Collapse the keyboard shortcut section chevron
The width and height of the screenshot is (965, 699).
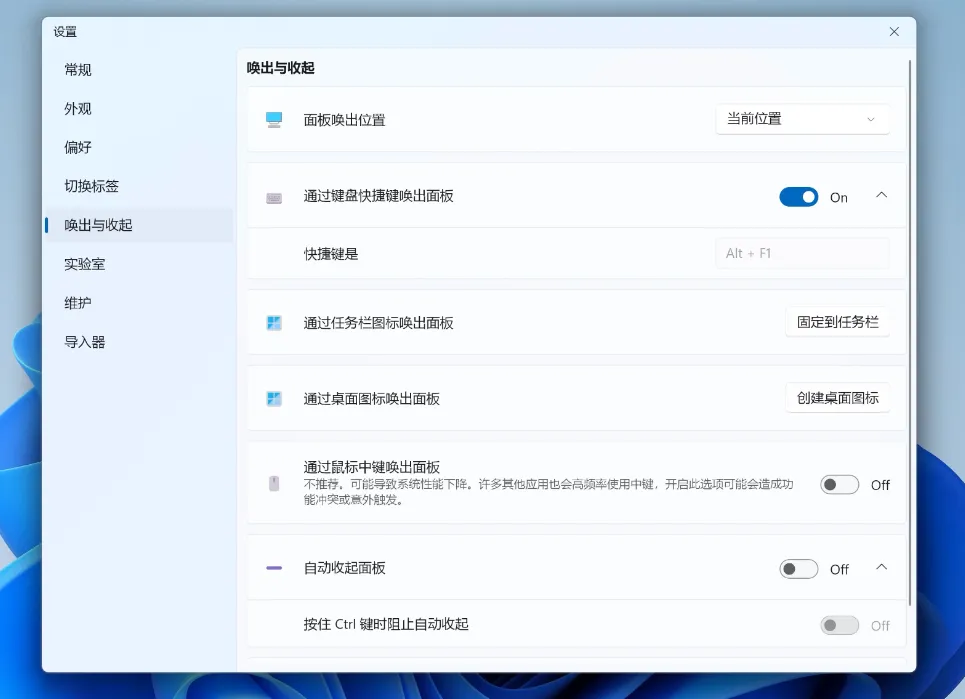(881, 195)
